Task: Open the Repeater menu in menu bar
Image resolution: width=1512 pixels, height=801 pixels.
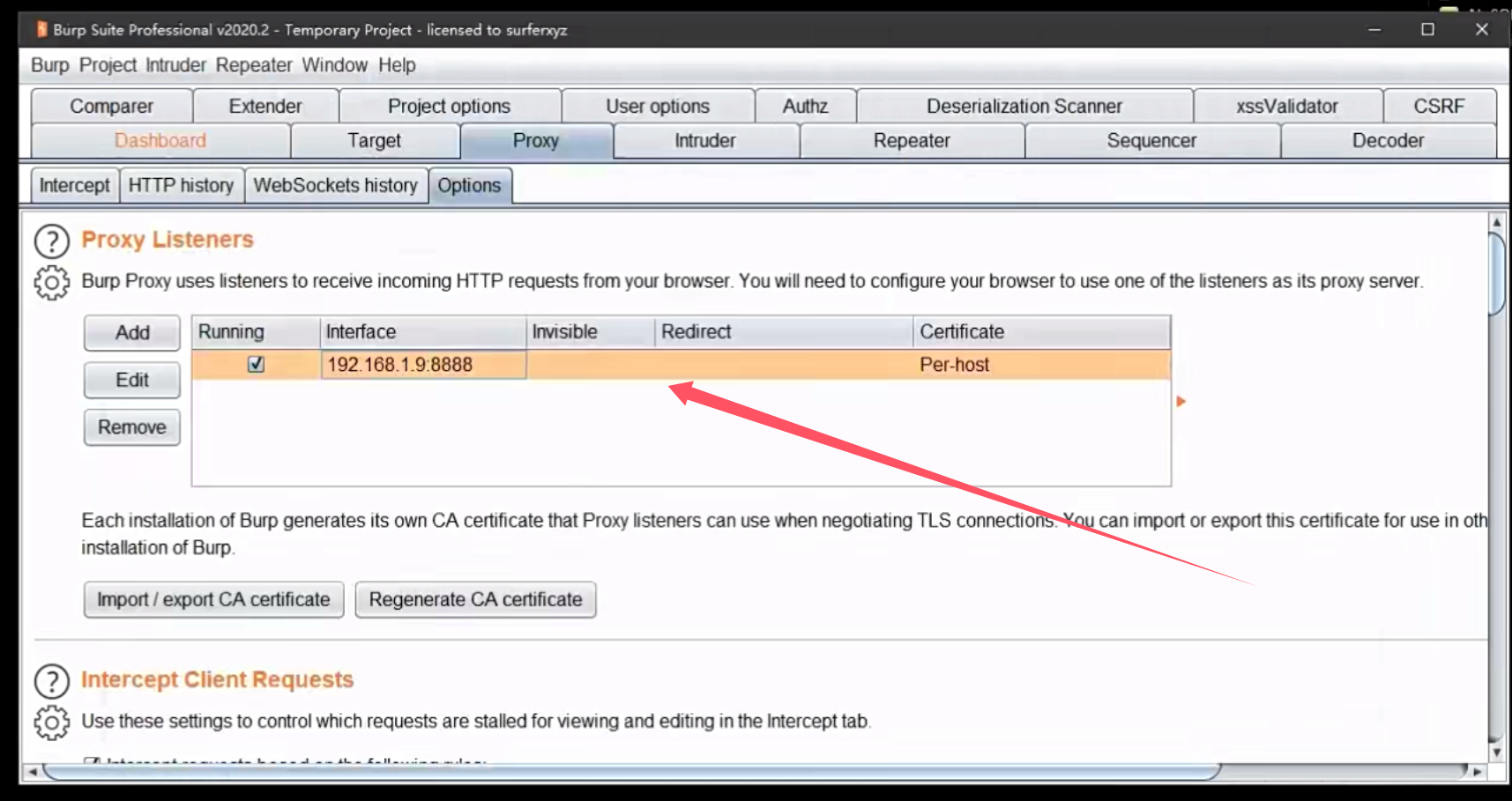Action: pyautogui.click(x=254, y=65)
